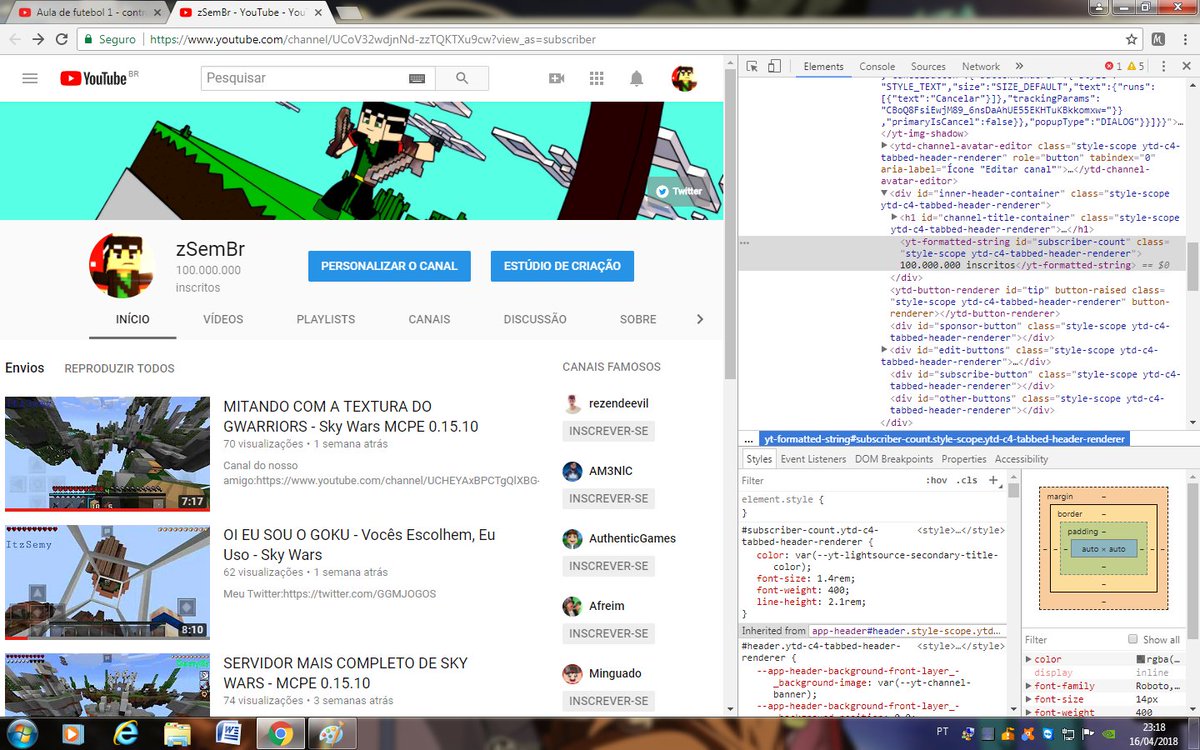Bookmark this page with the star icon
The width and height of the screenshot is (1200, 750).
(x=1131, y=39)
